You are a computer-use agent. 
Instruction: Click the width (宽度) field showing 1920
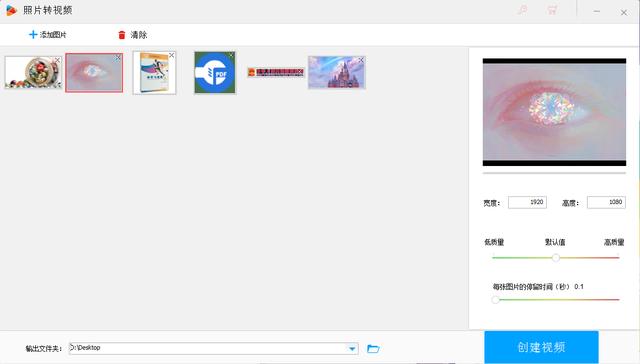527,202
